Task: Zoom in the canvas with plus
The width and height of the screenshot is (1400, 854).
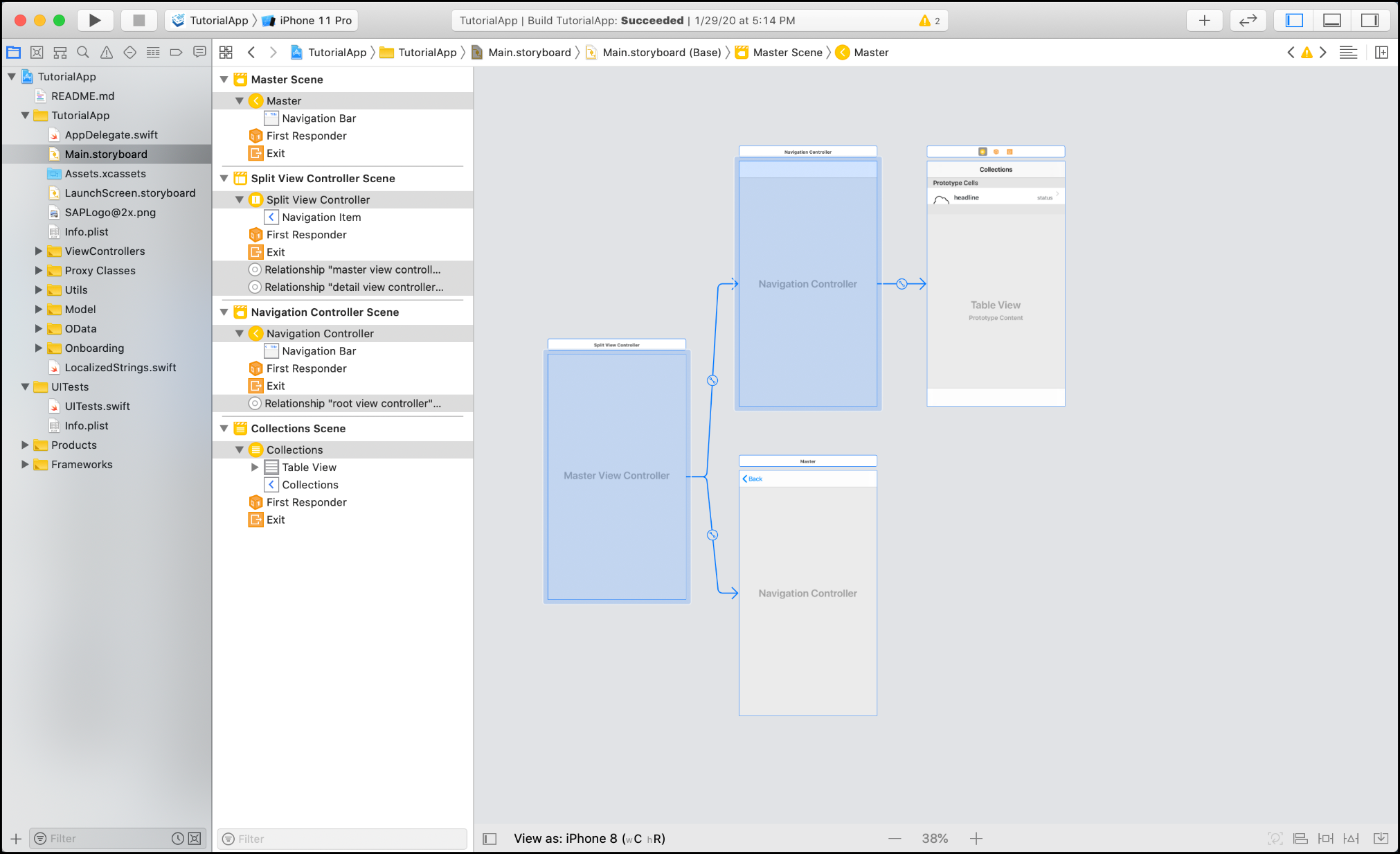Action: click(976, 839)
